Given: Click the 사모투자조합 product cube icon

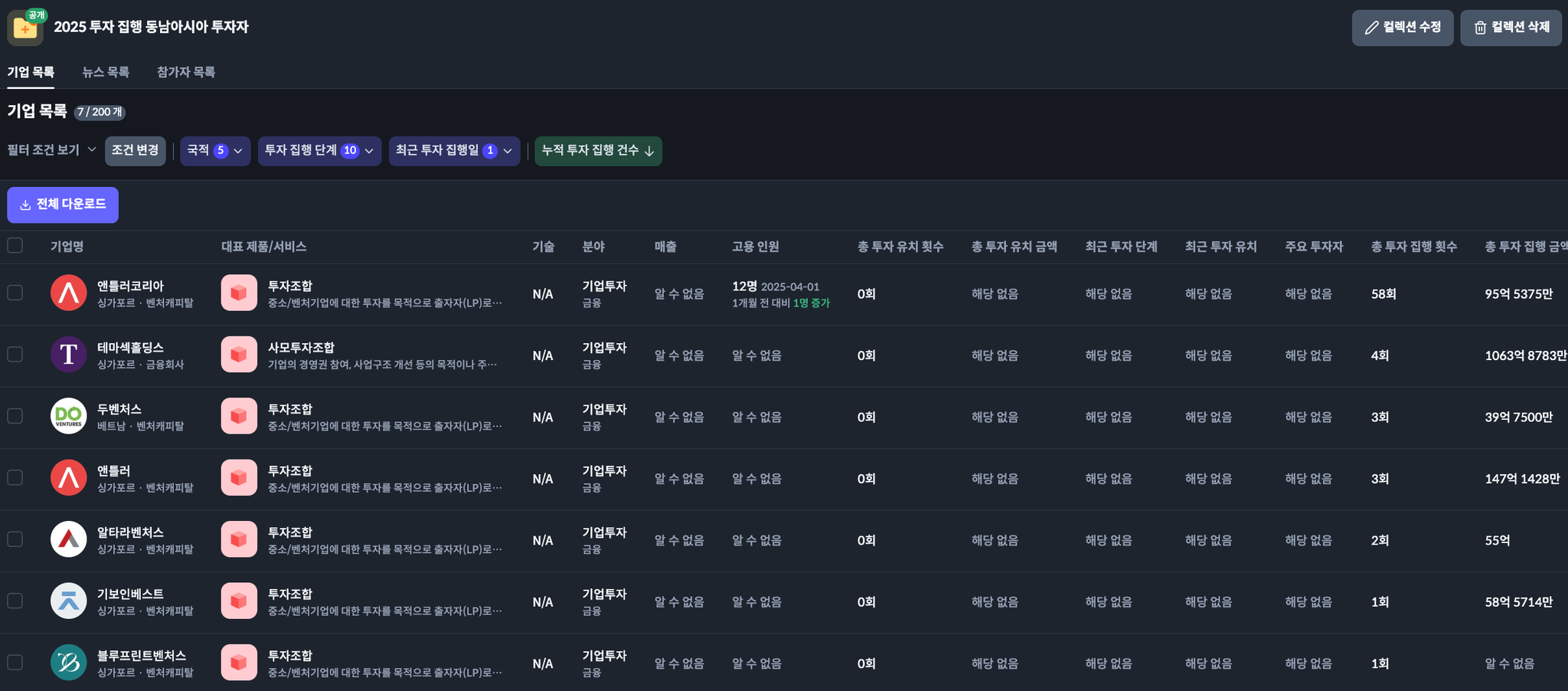Looking at the screenshot, I should [239, 355].
